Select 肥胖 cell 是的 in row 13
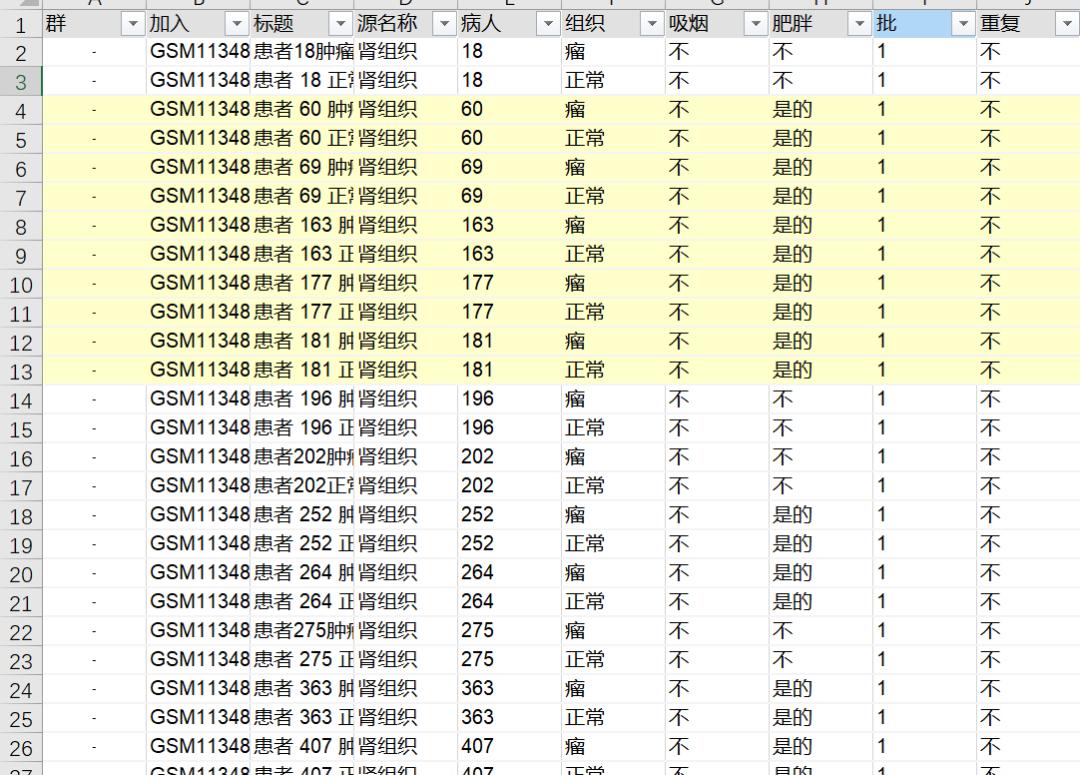 821,370
